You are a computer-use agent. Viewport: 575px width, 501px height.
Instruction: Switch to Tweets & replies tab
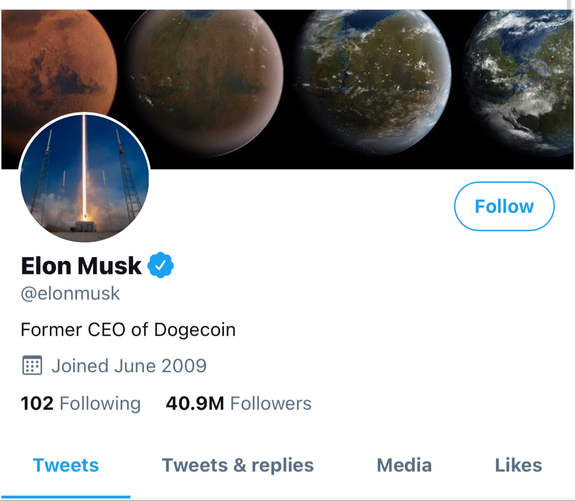(238, 465)
